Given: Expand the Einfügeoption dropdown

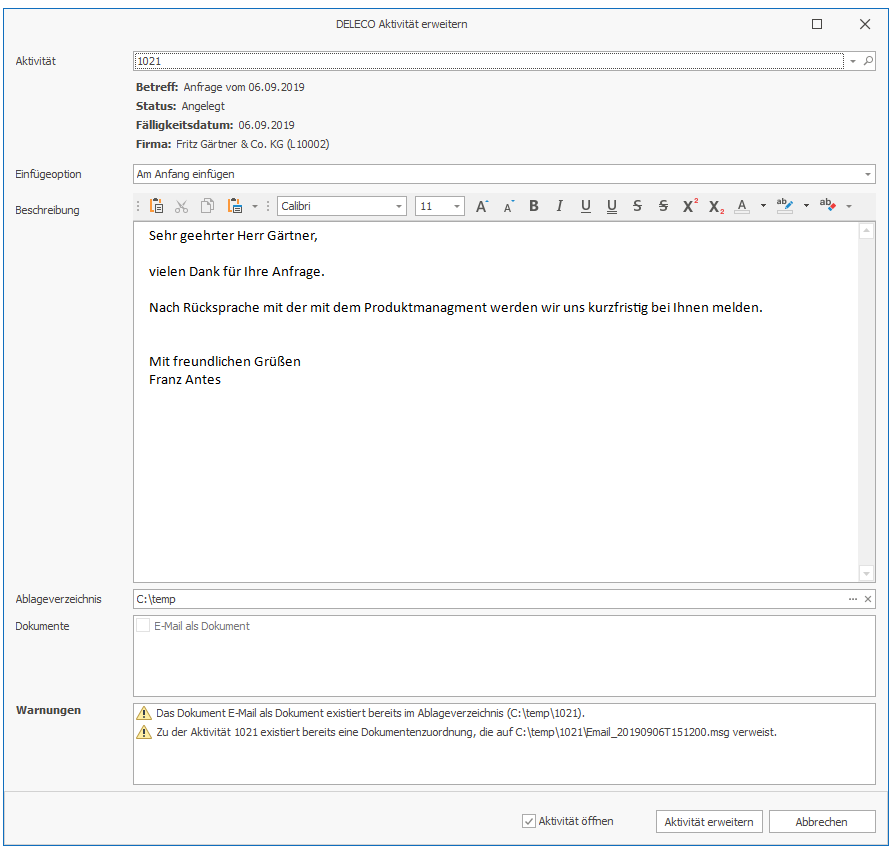Looking at the screenshot, I should tap(867, 174).
